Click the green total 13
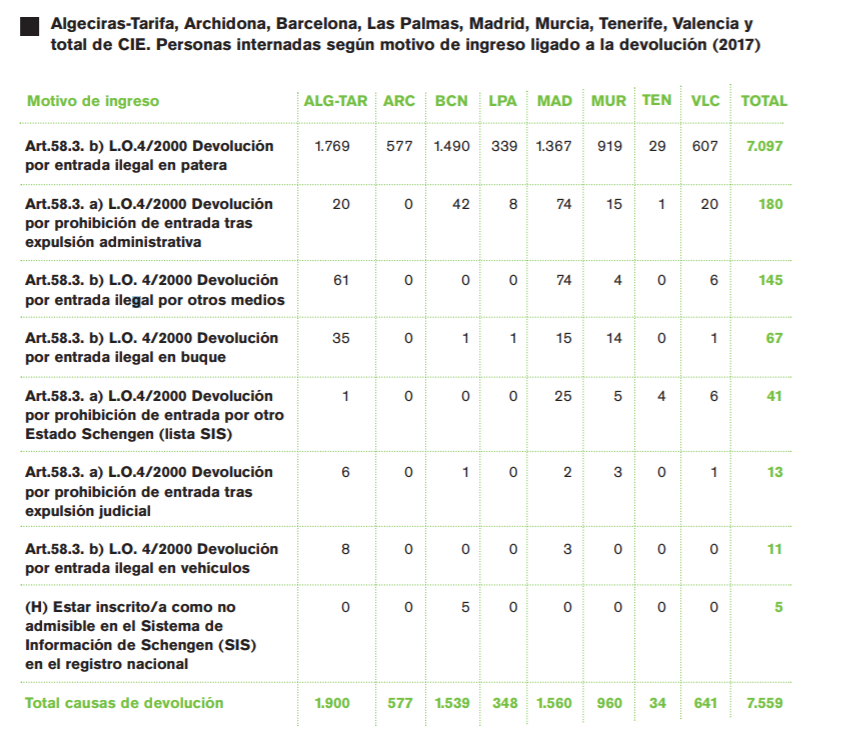Image resolution: width=867 pixels, height=742 pixels. (x=775, y=472)
